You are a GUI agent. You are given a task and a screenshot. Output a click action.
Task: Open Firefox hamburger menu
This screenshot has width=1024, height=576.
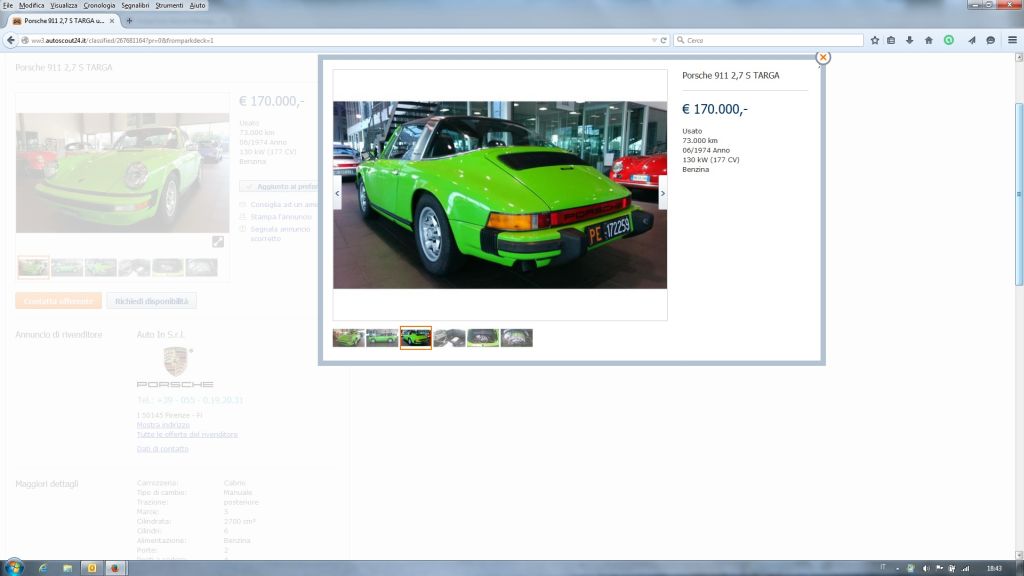(x=1012, y=40)
